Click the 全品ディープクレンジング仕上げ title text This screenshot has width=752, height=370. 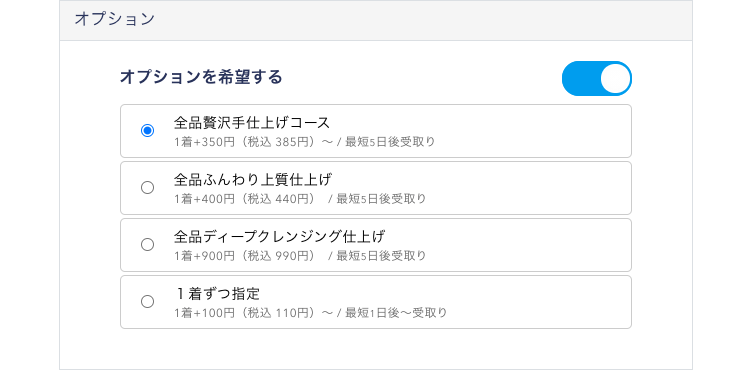pyautogui.click(x=279, y=237)
